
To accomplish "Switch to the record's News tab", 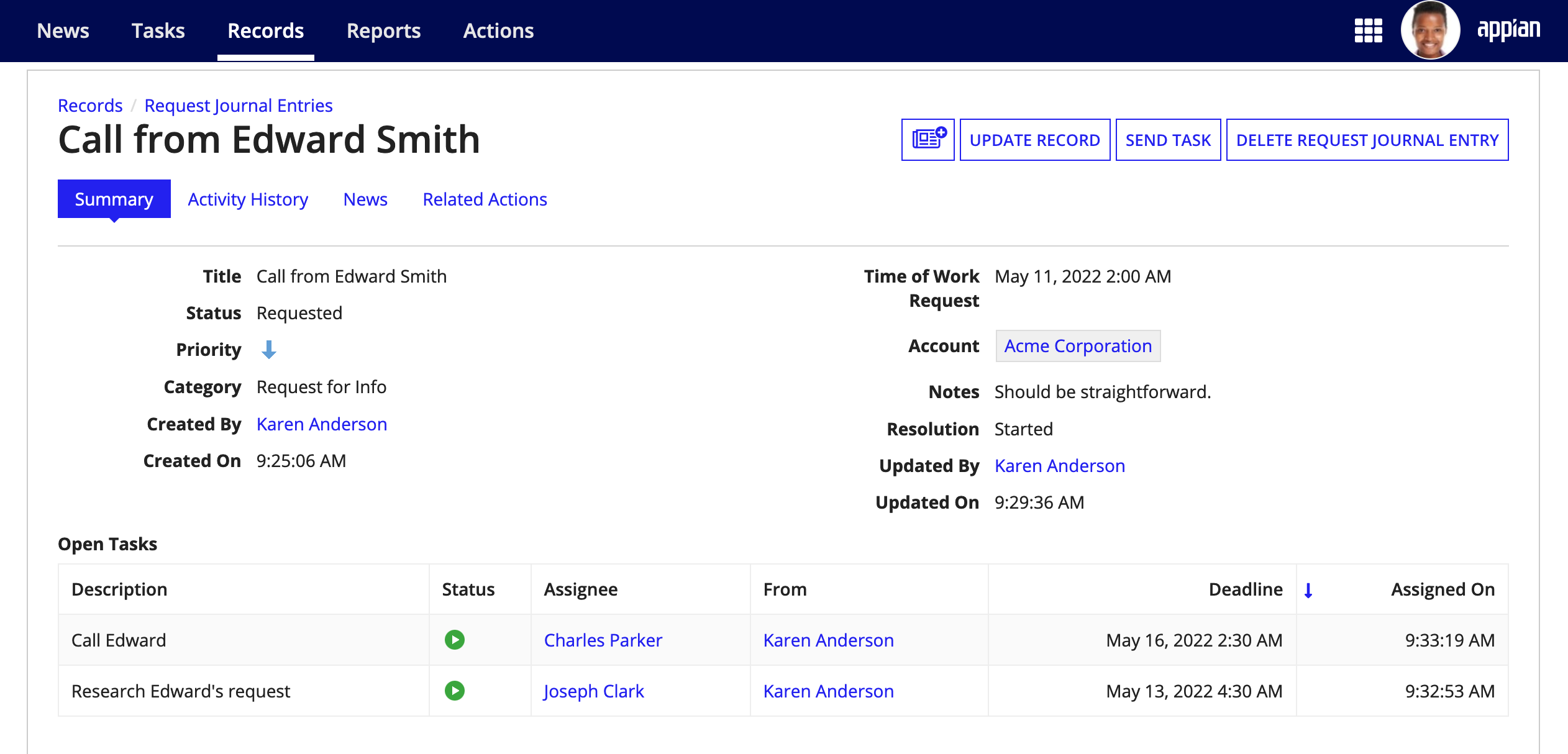I will coord(365,199).
